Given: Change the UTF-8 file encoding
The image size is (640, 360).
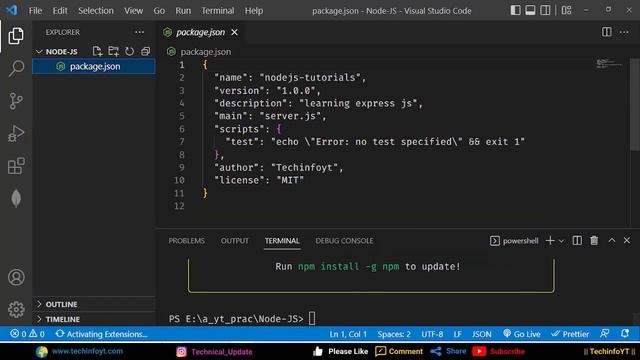Looking at the screenshot, I should 432,334.
